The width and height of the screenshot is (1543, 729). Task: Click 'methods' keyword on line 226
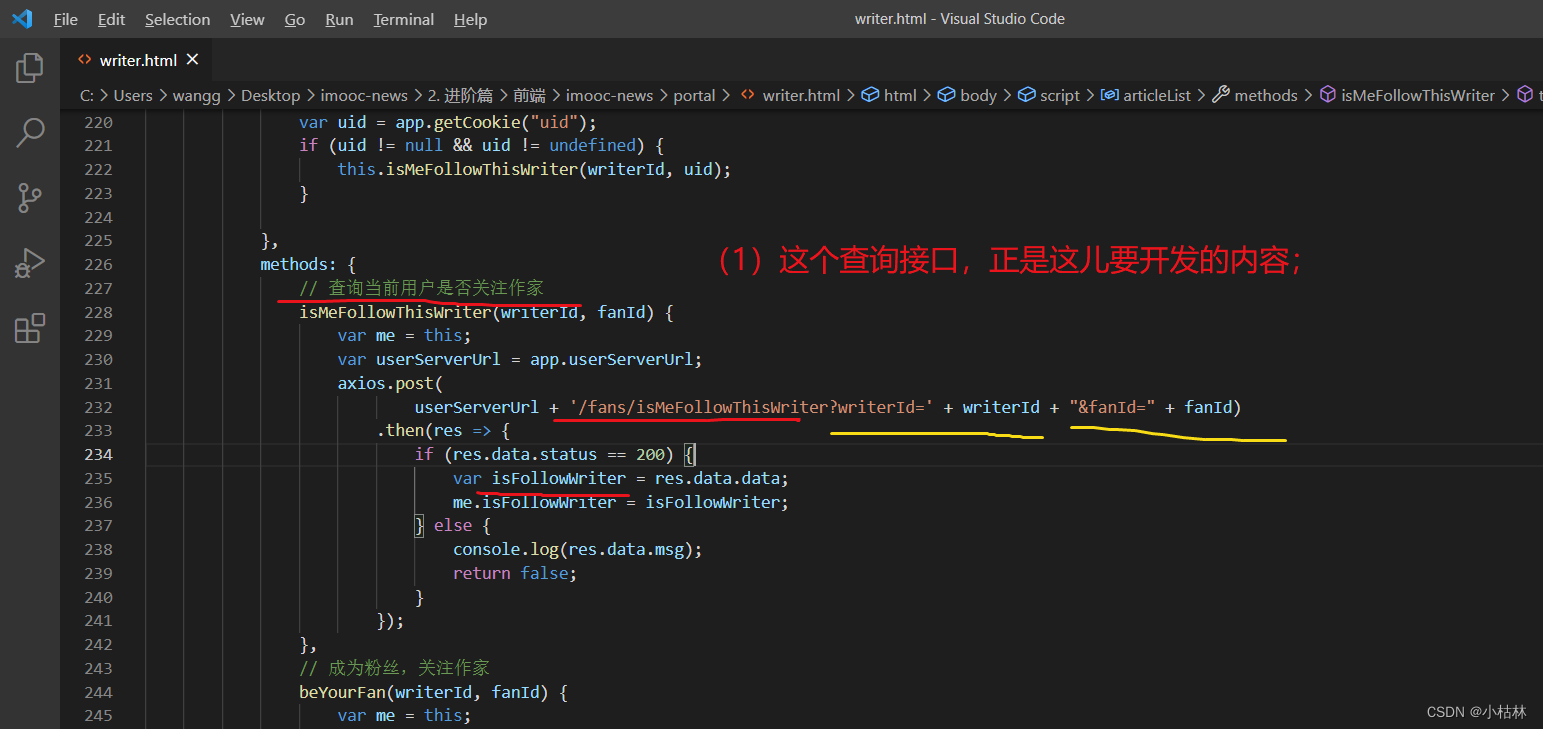click(x=293, y=264)
